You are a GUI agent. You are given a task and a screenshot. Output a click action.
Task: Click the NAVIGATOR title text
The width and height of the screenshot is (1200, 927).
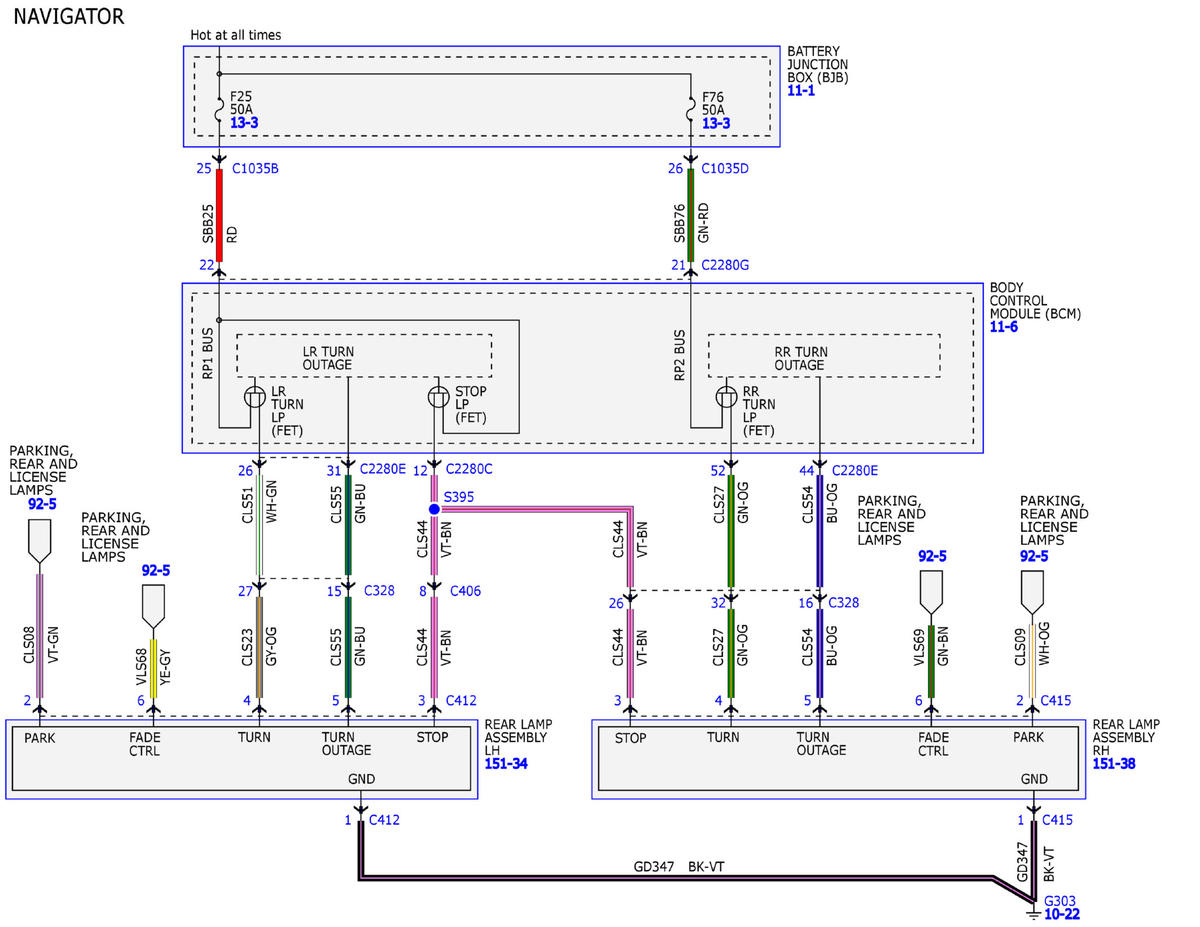69,17
